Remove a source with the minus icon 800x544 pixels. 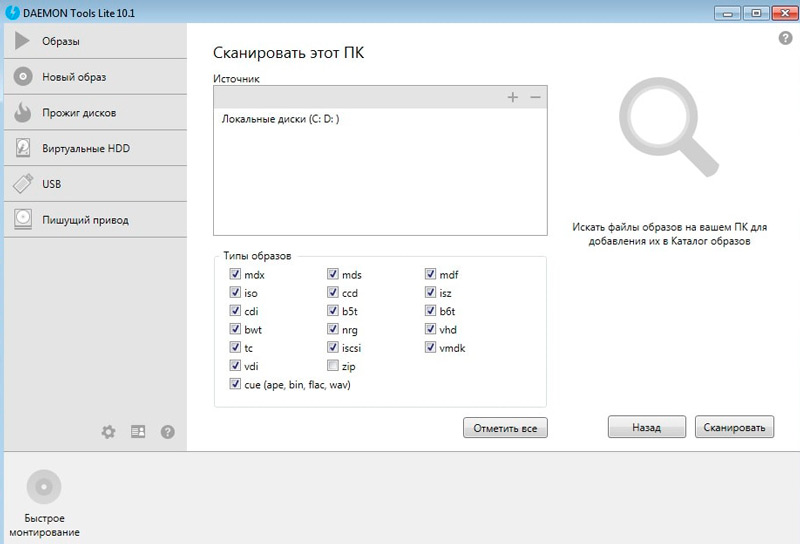point(535,97)
